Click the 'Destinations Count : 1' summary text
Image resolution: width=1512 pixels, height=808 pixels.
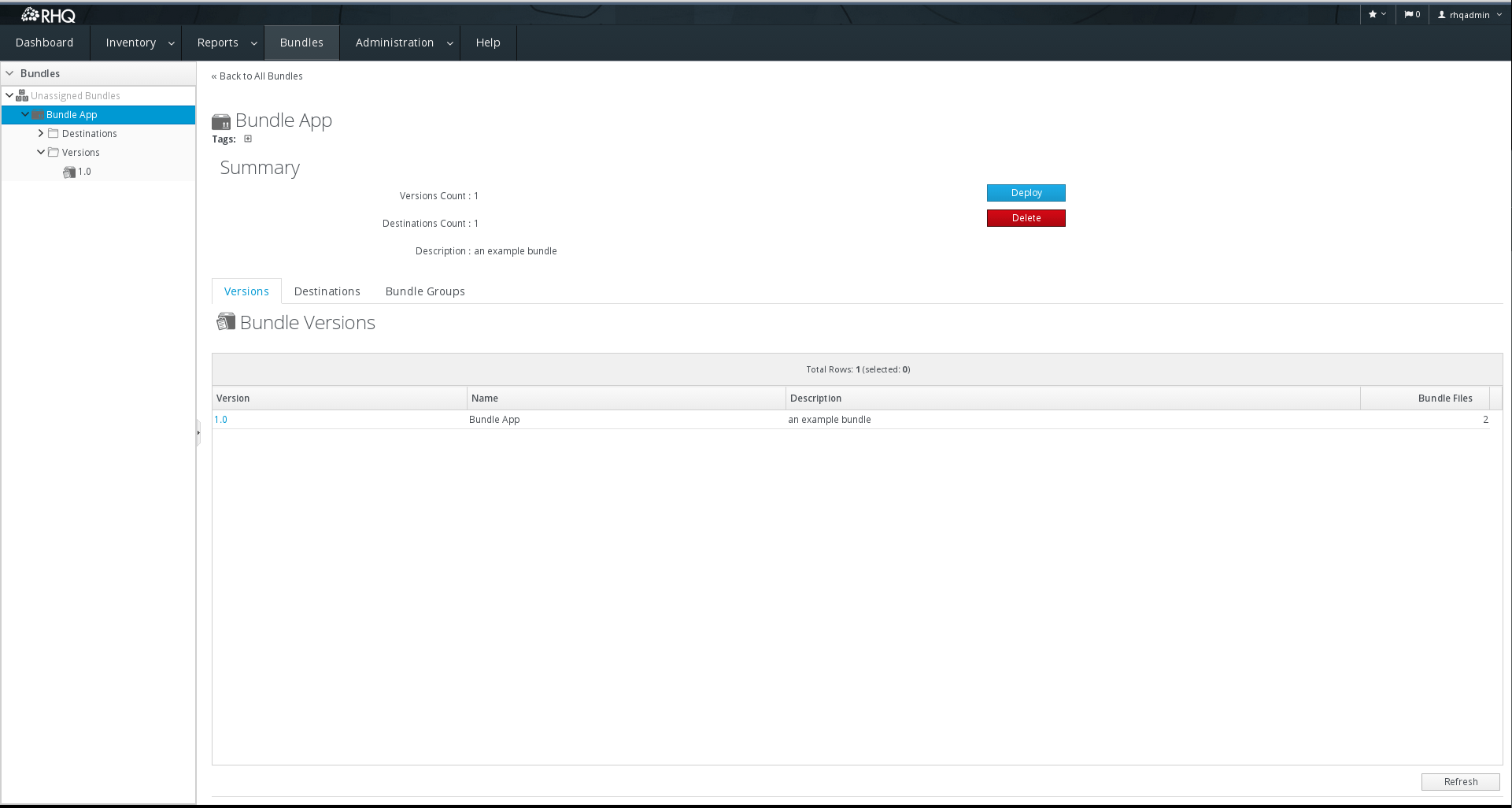[x=431, y=224]
